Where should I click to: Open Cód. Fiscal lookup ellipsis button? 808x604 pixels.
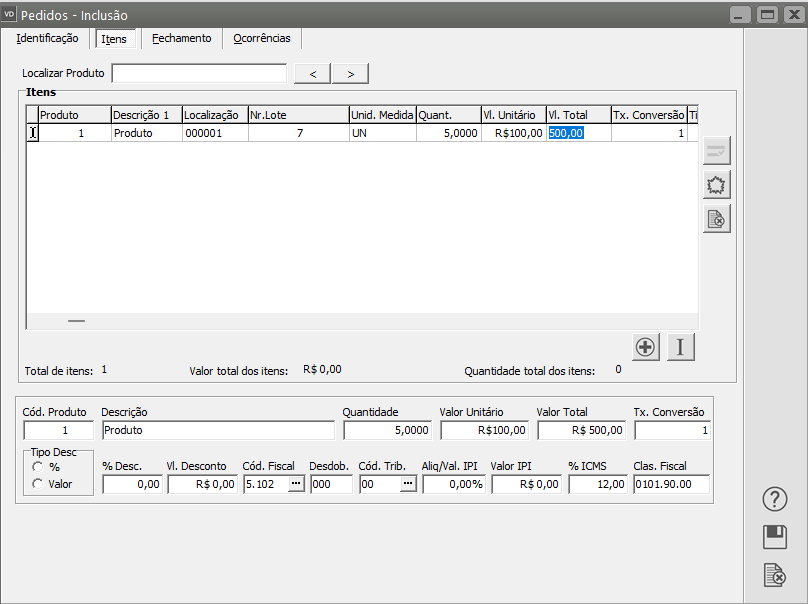pyautogui.click(x=296, y=484)
